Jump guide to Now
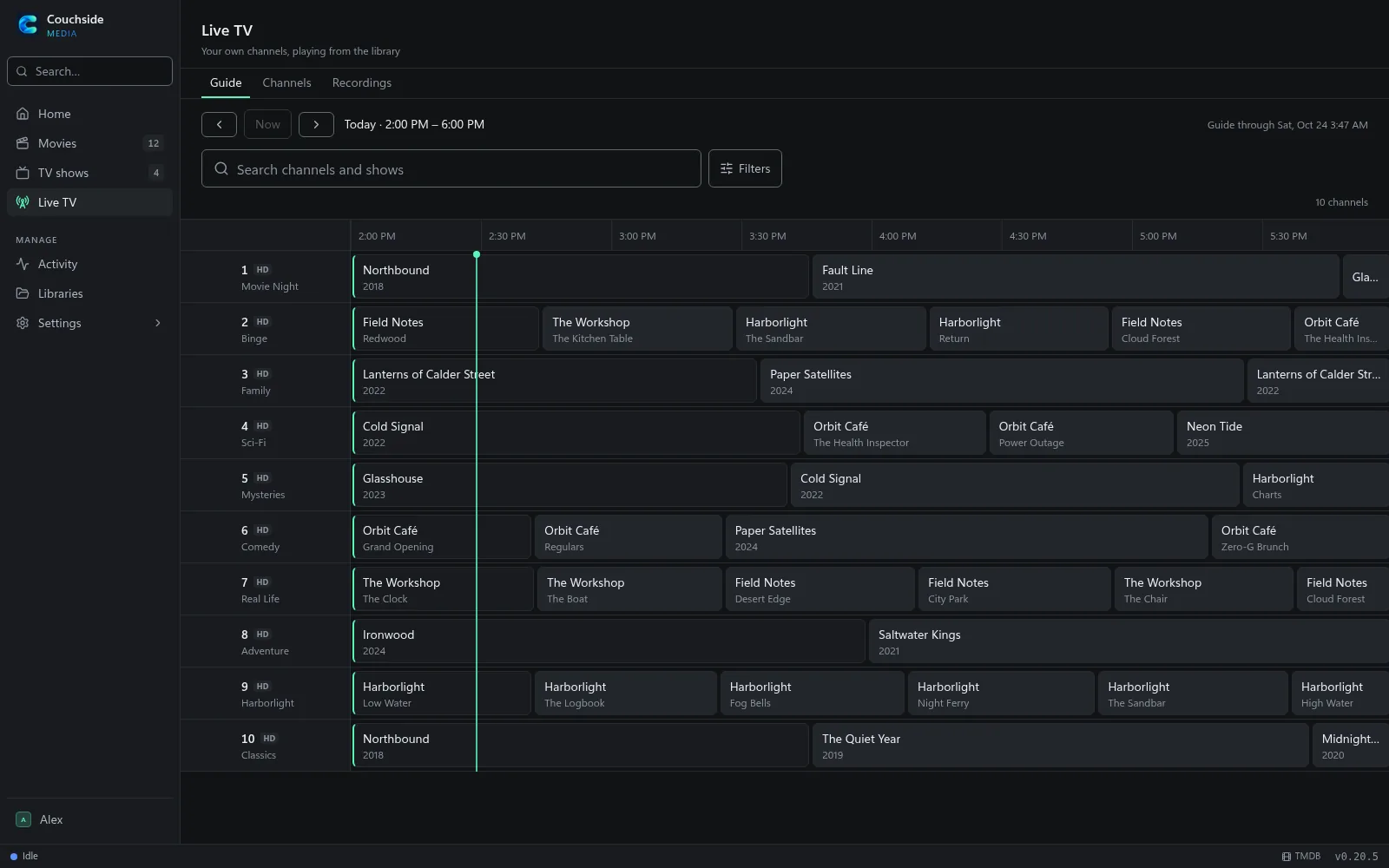Viewport: 1389px width, 868px height. tap(267, 124)
